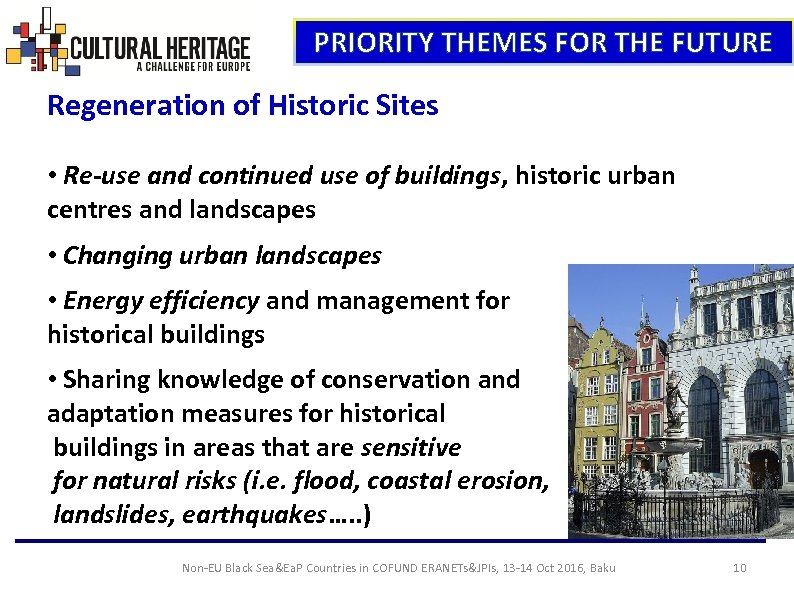
Task: Click the 'landslides, earthquakes.....)' line
Action: point(212,514)
